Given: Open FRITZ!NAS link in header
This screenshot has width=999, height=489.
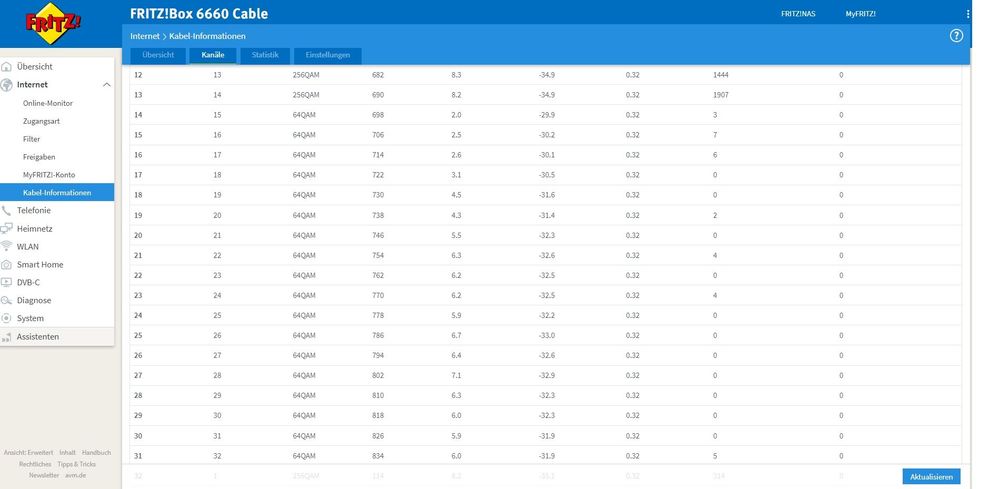Looking at the screenshot, I should click(x=798, y=13).
